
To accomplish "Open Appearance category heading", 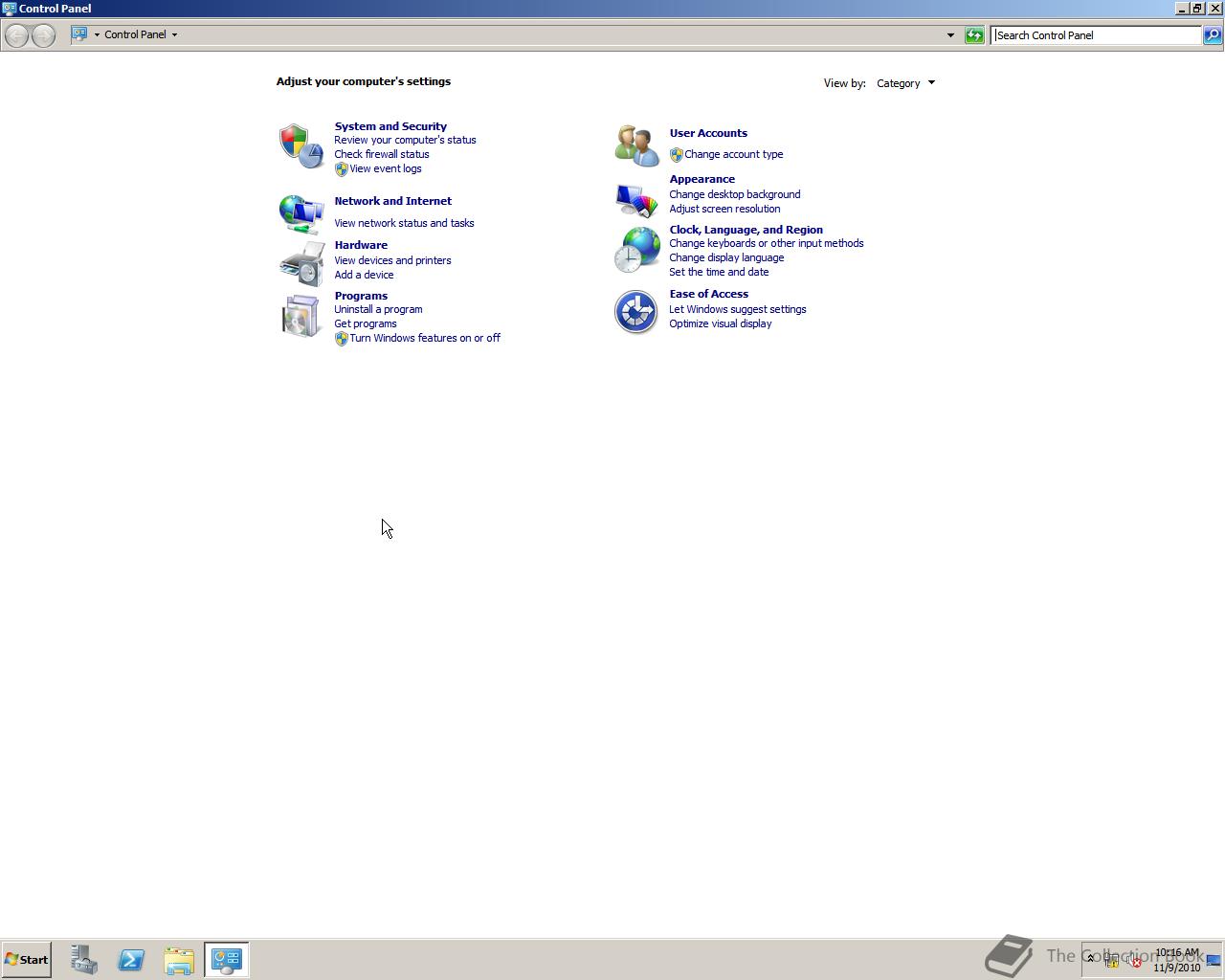I will [702, 179].
